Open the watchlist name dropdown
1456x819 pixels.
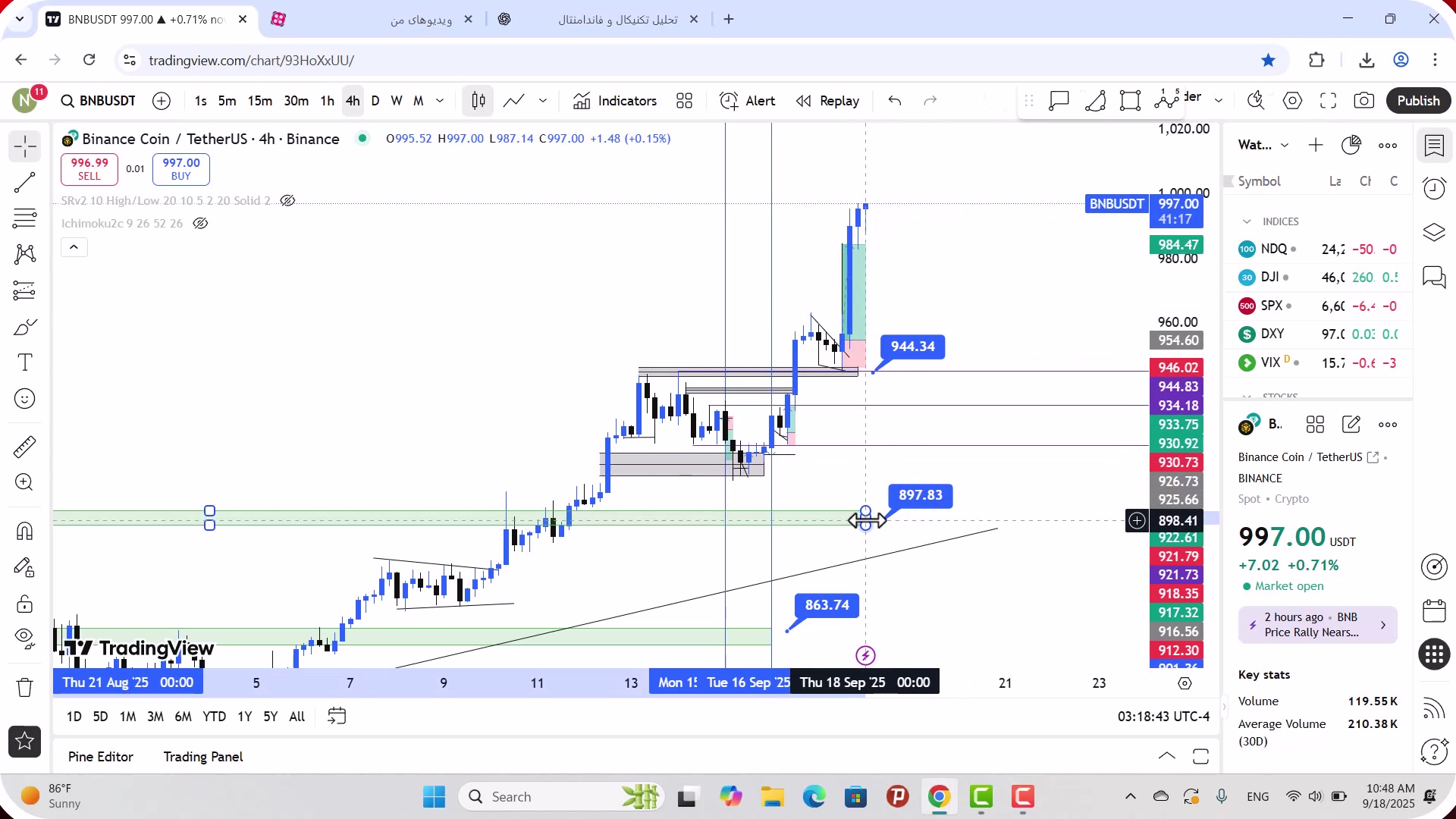[1263, 145]
